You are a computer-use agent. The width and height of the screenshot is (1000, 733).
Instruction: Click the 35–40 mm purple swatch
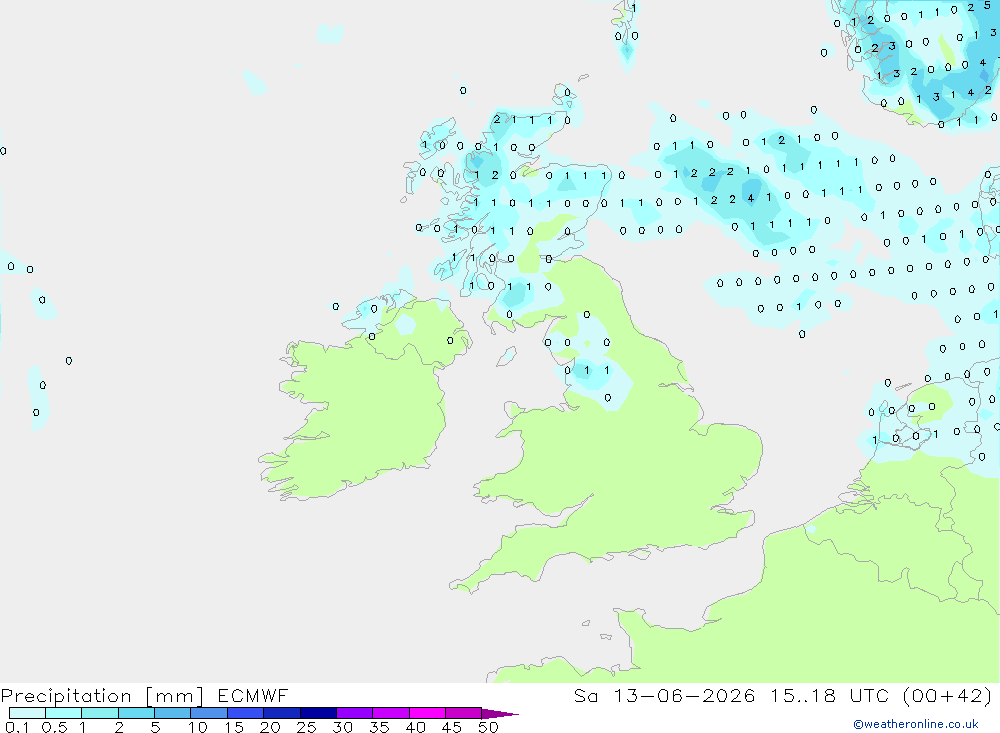(391, 713)
